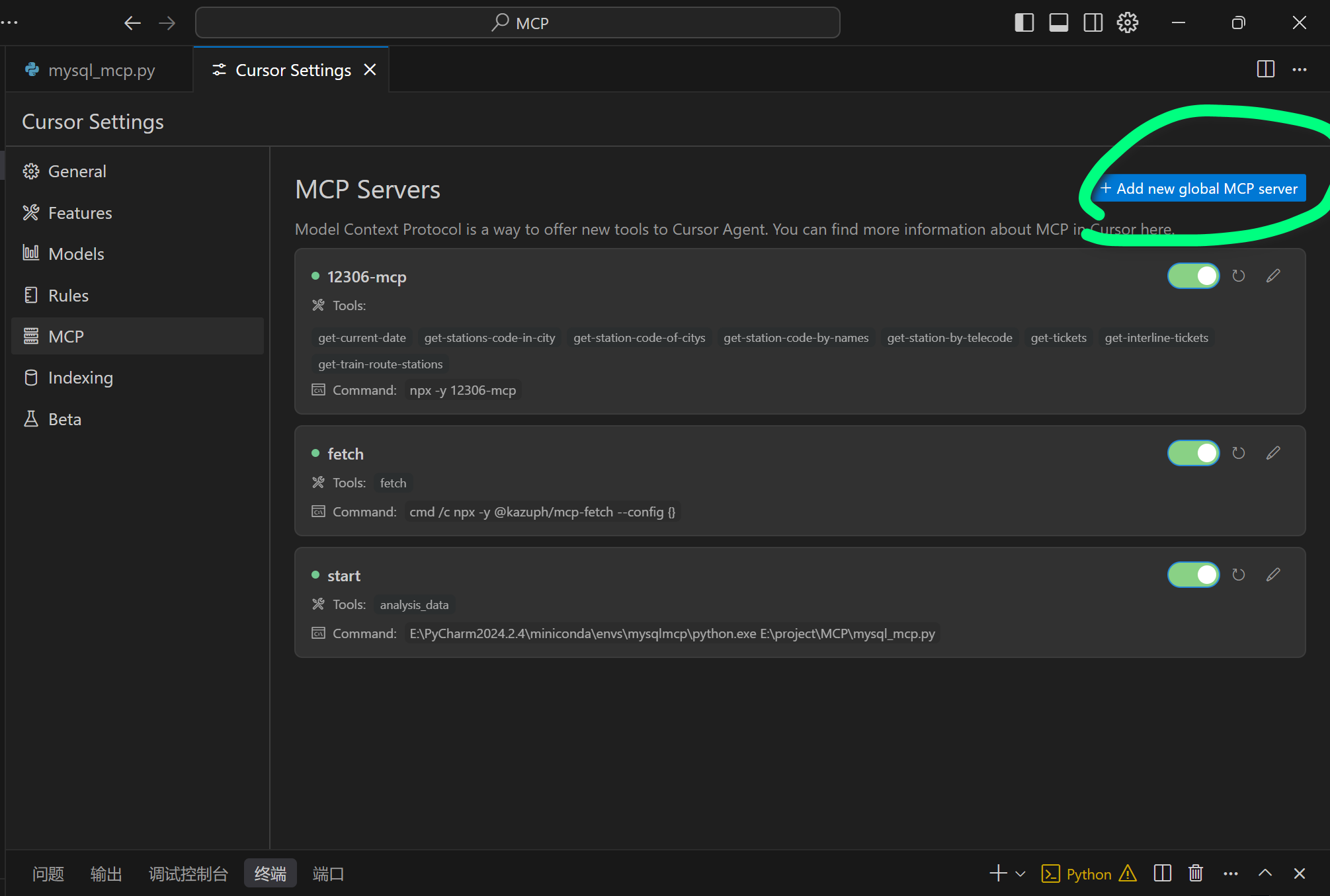Screen dimensions: 1330x896
Task: Disable the 12306-mcp server toggle
Action: click(1193, 276)
